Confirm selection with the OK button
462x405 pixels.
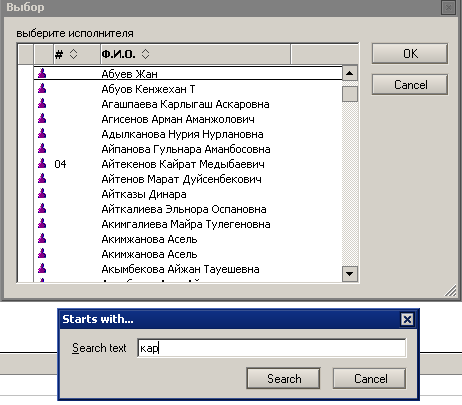pos(410,53)
